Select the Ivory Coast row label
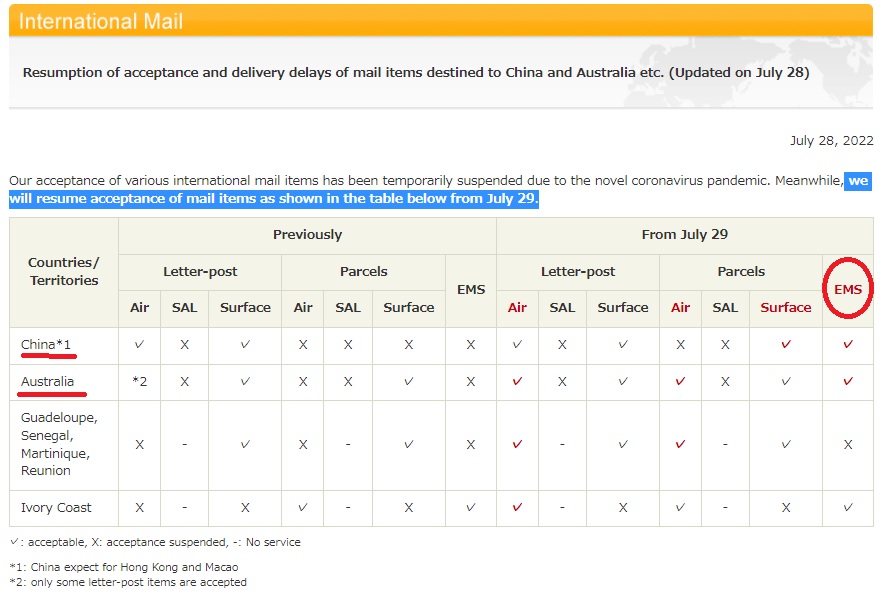Viewport: 882px width, 594px height. 56,508
